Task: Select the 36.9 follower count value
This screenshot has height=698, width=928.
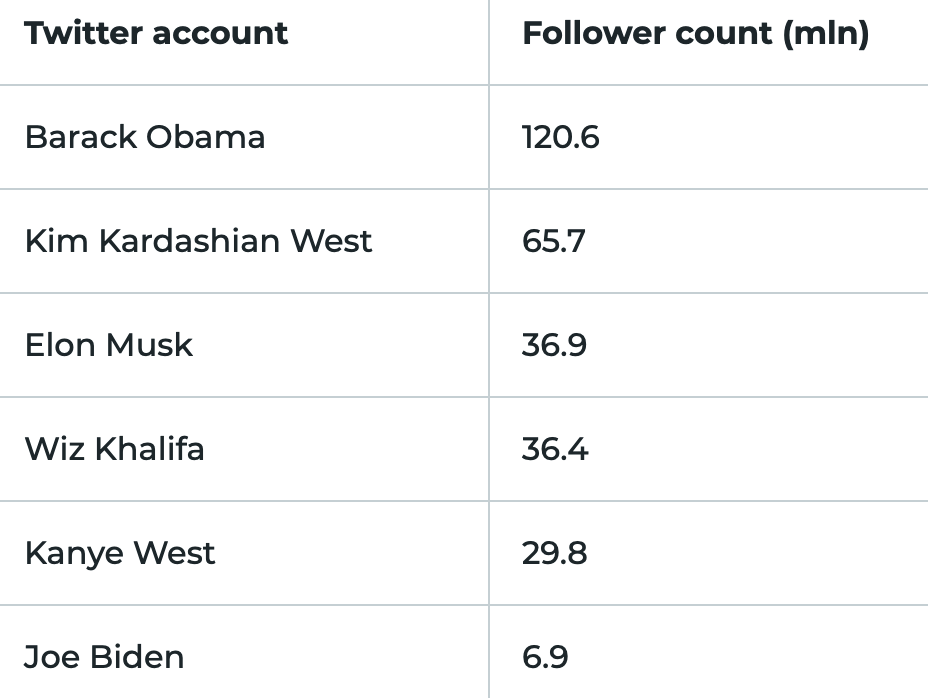Action: (x=554, y=345)
